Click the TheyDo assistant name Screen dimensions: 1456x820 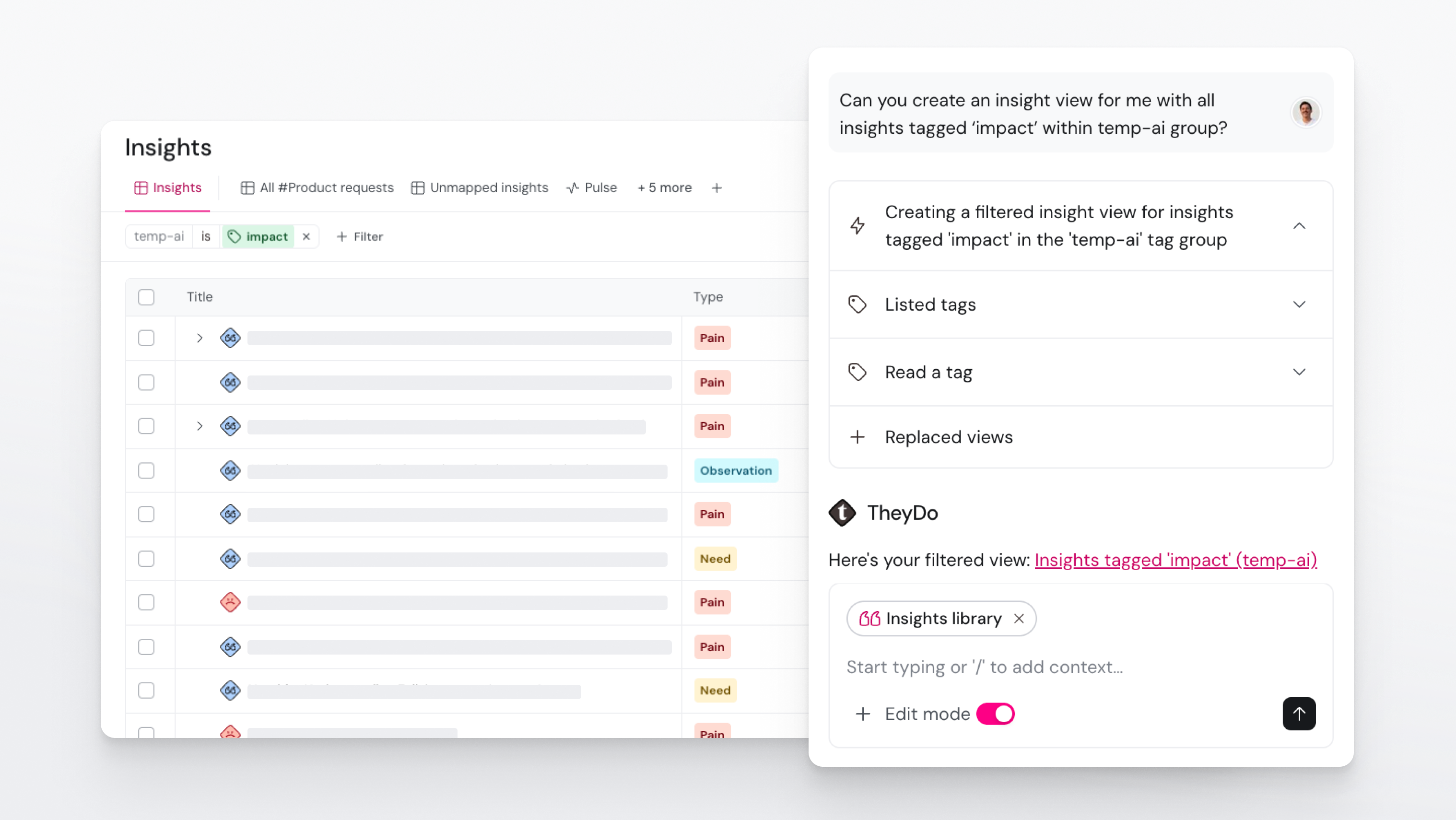[903, 513]
